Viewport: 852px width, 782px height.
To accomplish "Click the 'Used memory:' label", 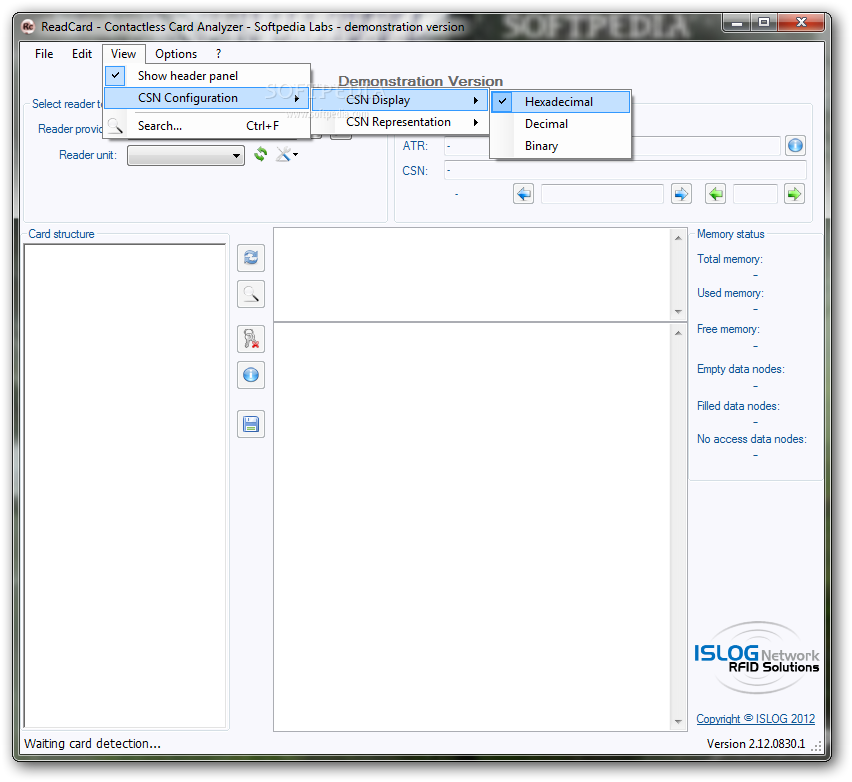I will point(730,293).
